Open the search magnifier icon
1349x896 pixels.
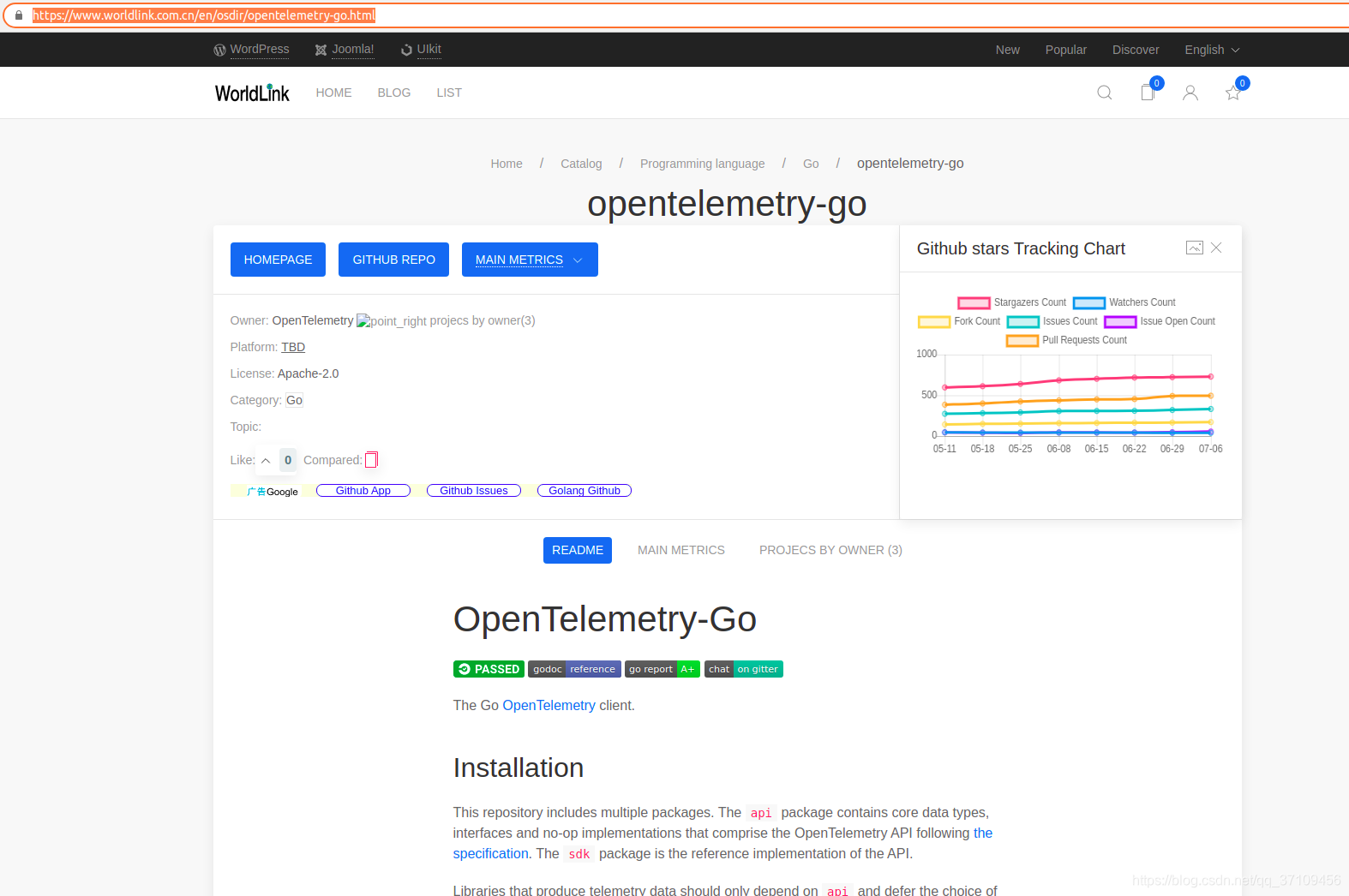(x=1105, y=93)
